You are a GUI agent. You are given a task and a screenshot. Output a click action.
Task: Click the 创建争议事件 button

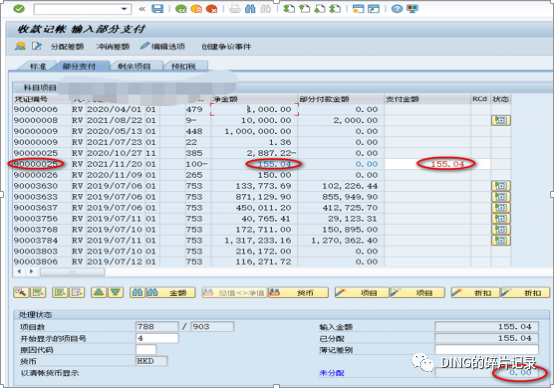(226, 47)
